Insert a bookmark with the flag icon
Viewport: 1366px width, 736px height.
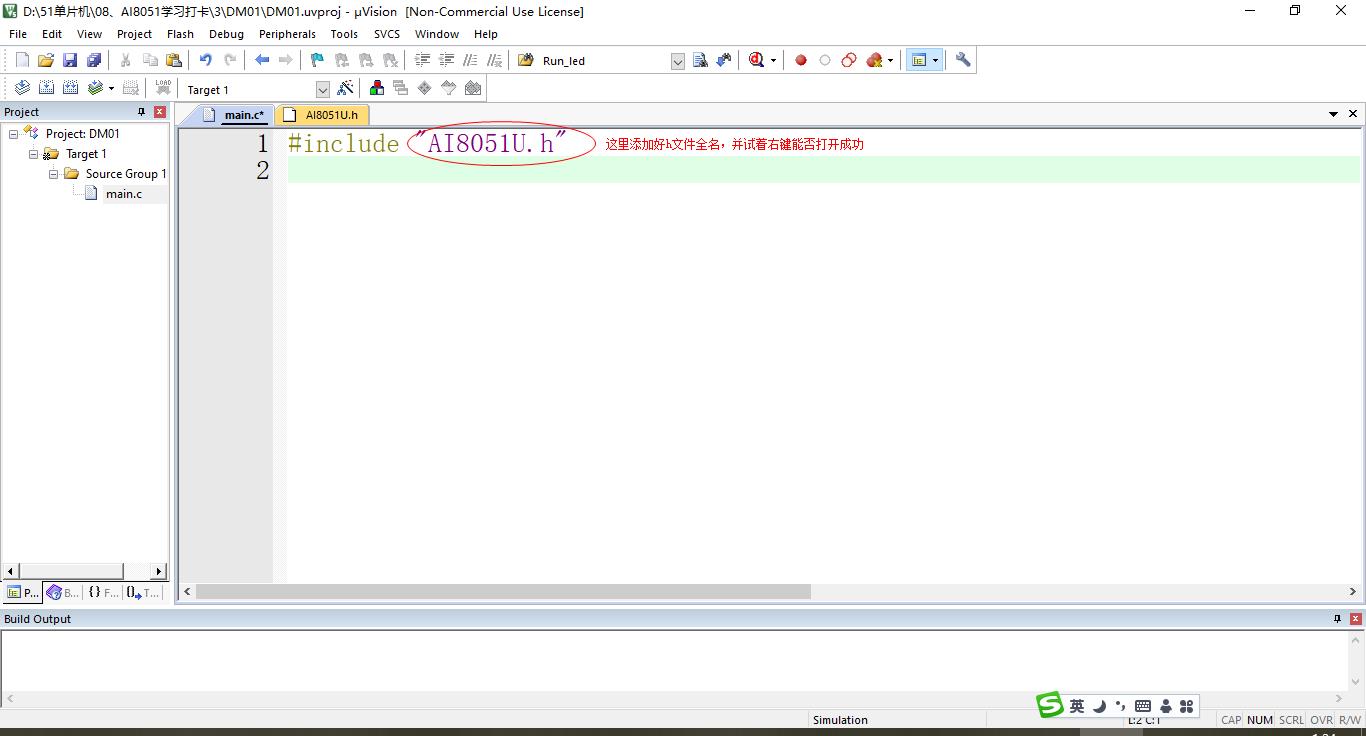pos(318,60)
